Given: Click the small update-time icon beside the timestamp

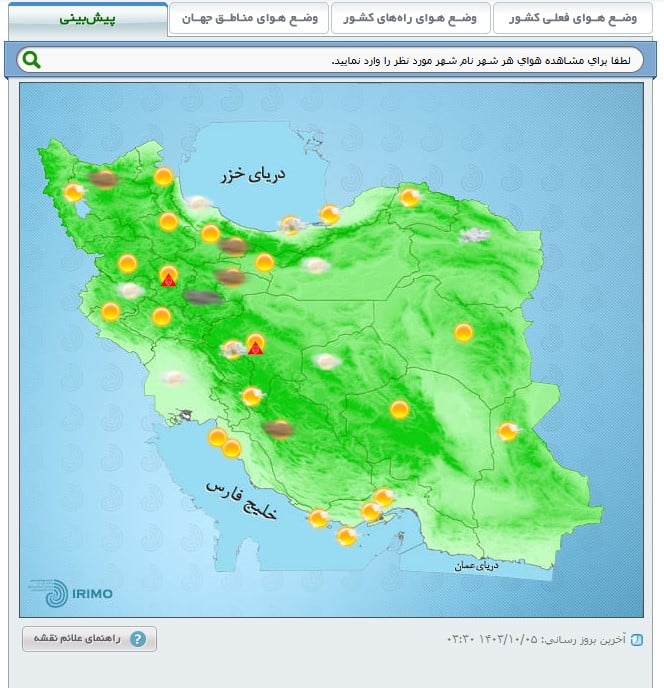Looking at the screenshot, I should point(637,640).
